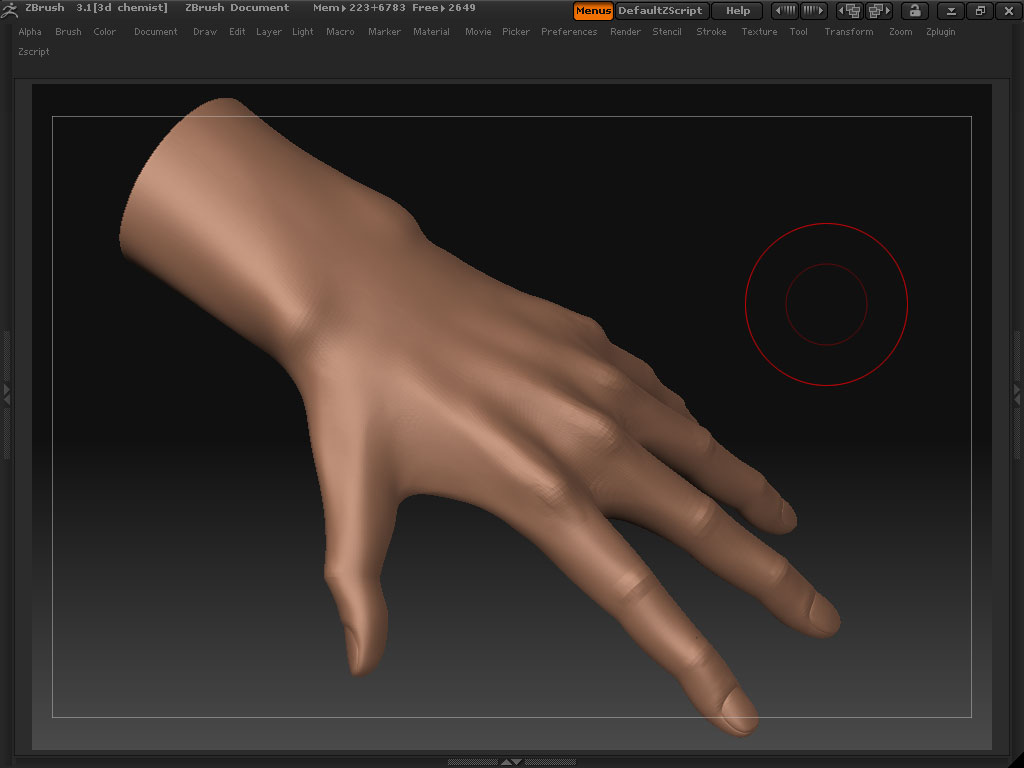Expand the bottom tray divider arrows
The image size is (1024, 768).
pyautogui.click(x=511, y=761)
